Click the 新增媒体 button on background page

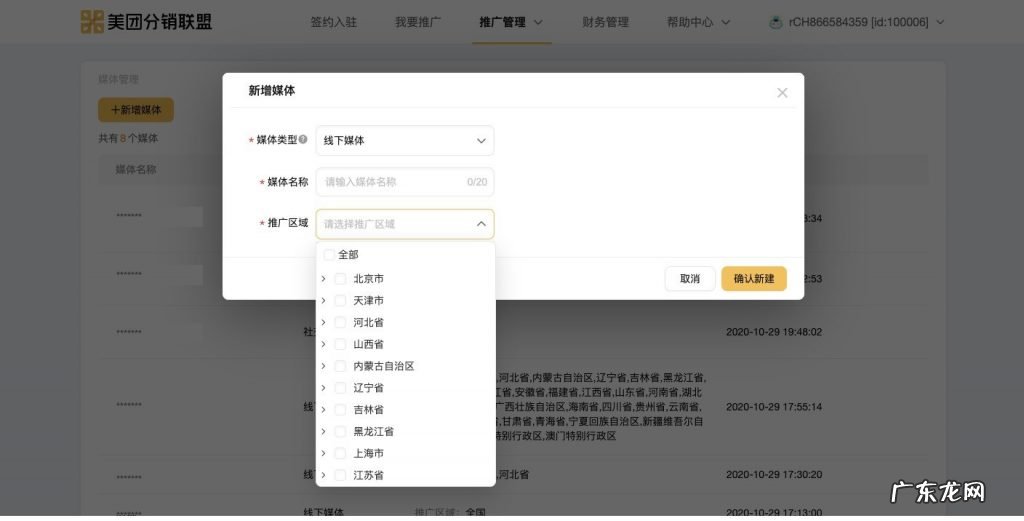(x=136, y=110)
